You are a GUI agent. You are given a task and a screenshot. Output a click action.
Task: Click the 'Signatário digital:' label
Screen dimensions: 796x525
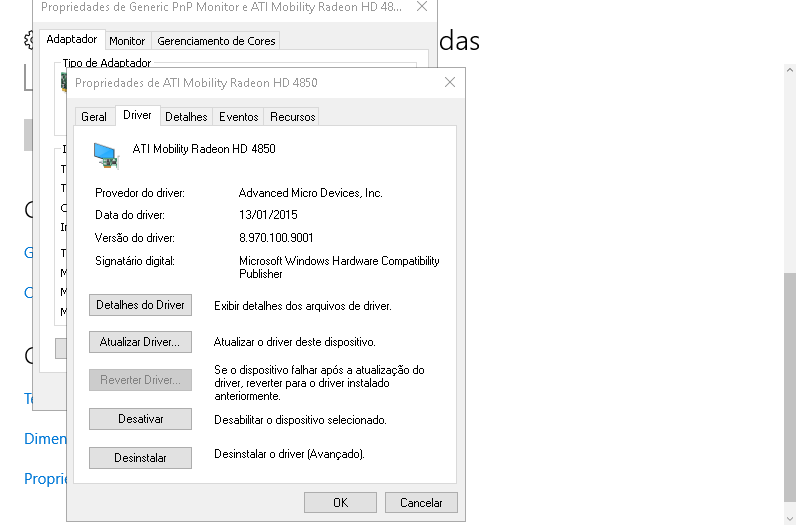coord(135,261)
